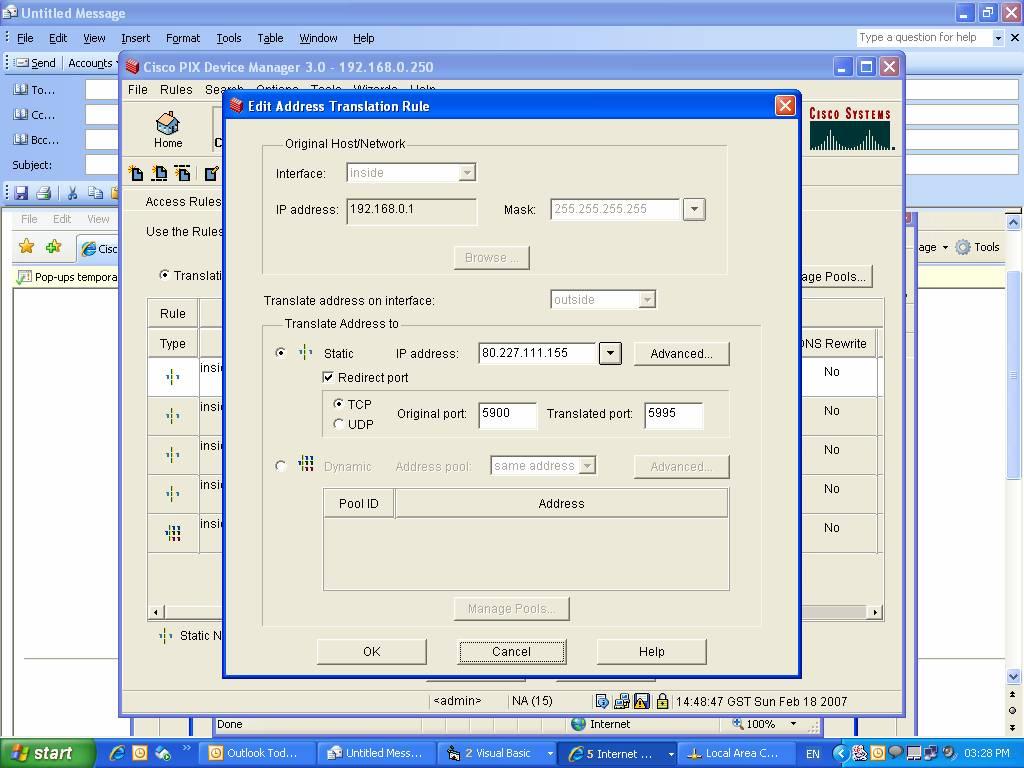Image resolution: width=1024 pixels, height=768 pixels.
Task: Select the UDP protocol radio button
Action: click(x=339, y=425)
